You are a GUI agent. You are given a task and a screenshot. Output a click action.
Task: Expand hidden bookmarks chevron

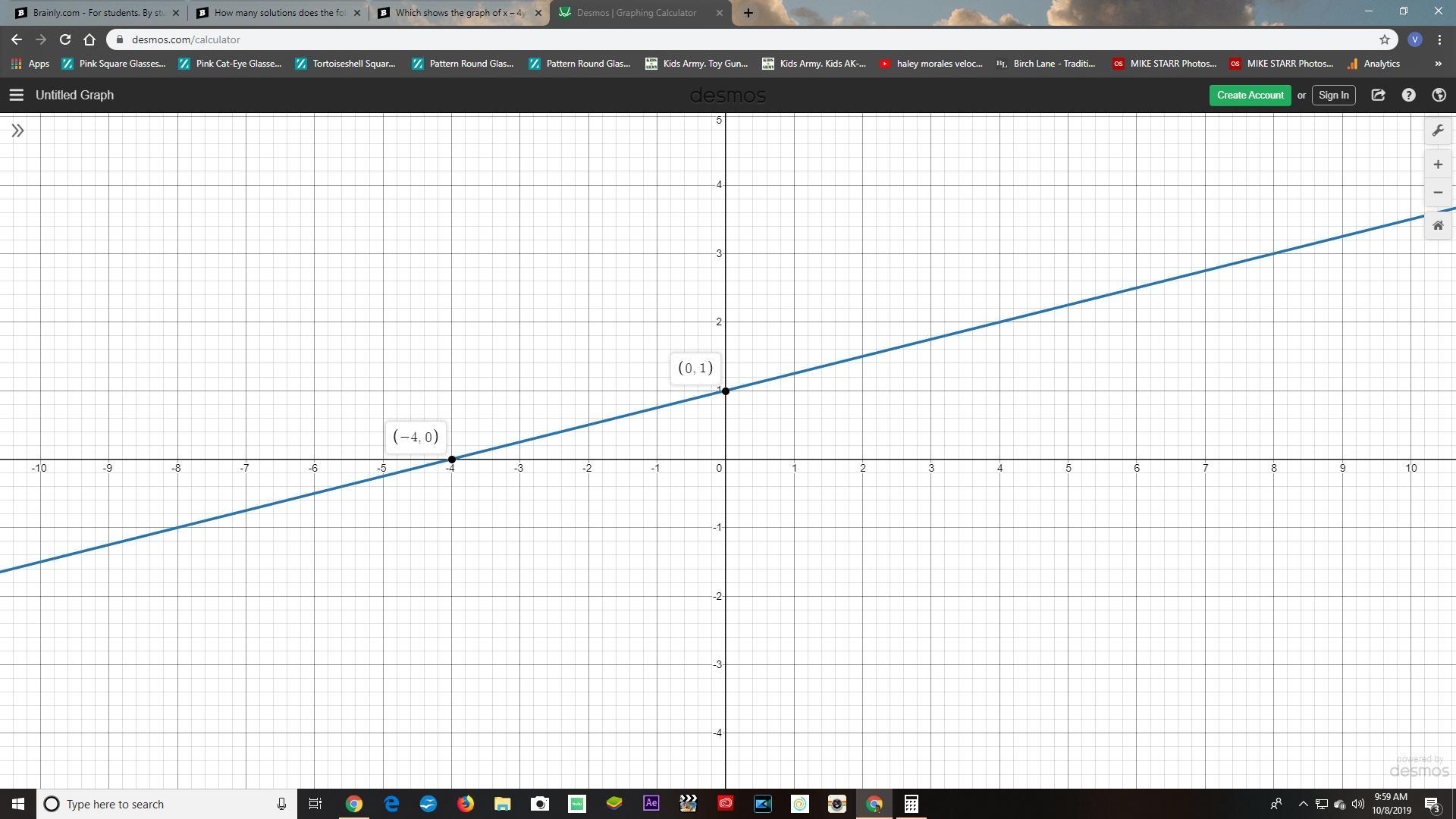click(x=1438, y=64)
